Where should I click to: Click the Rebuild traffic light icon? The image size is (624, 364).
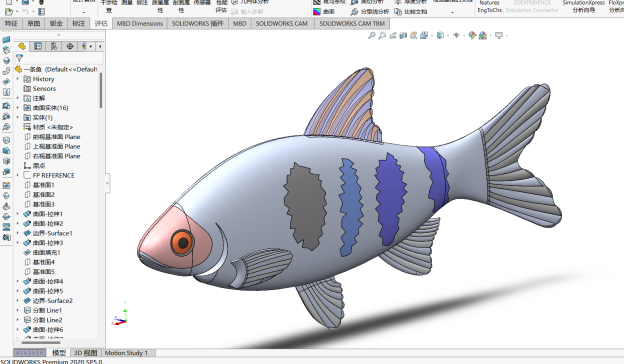click(x=41, y=2)
